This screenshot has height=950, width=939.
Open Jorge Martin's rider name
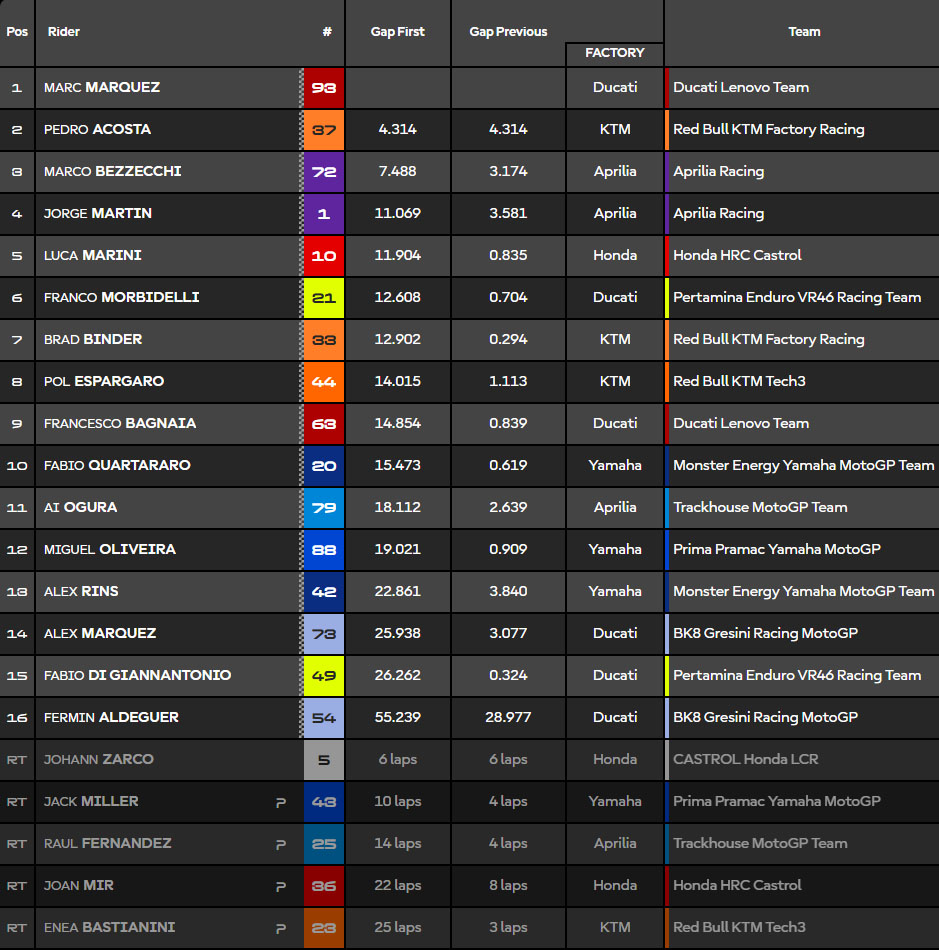tap(98, 214)
